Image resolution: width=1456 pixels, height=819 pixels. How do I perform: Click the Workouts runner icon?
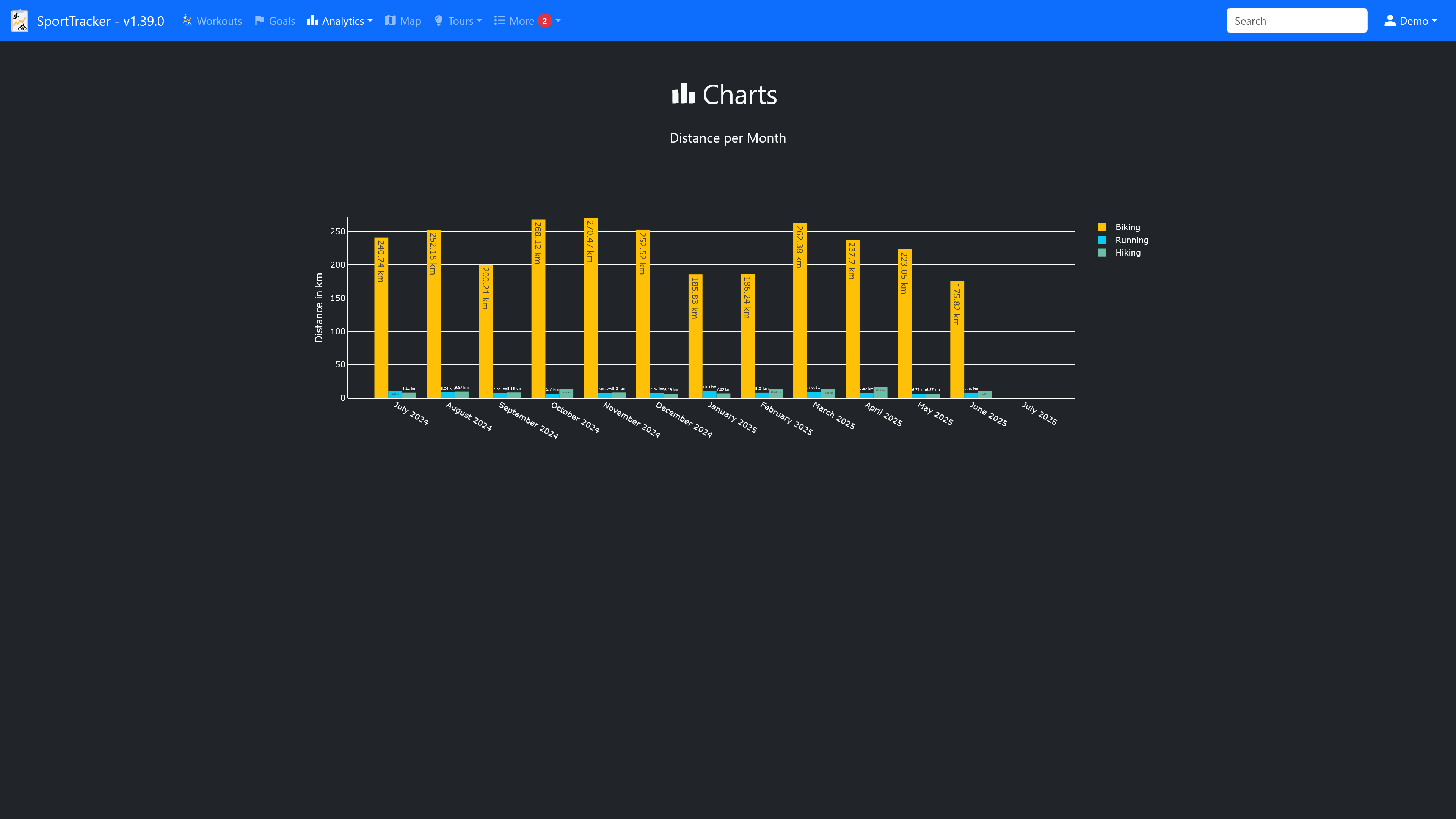[x=187, y=21]
